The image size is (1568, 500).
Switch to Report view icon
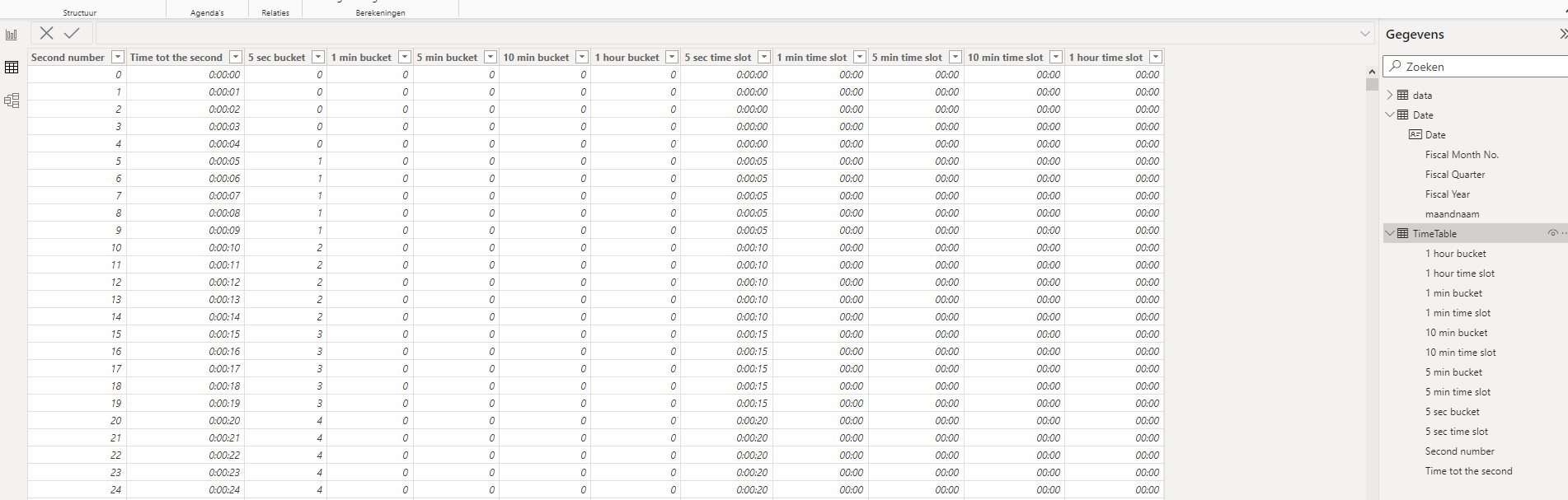[x=12, y=35]
